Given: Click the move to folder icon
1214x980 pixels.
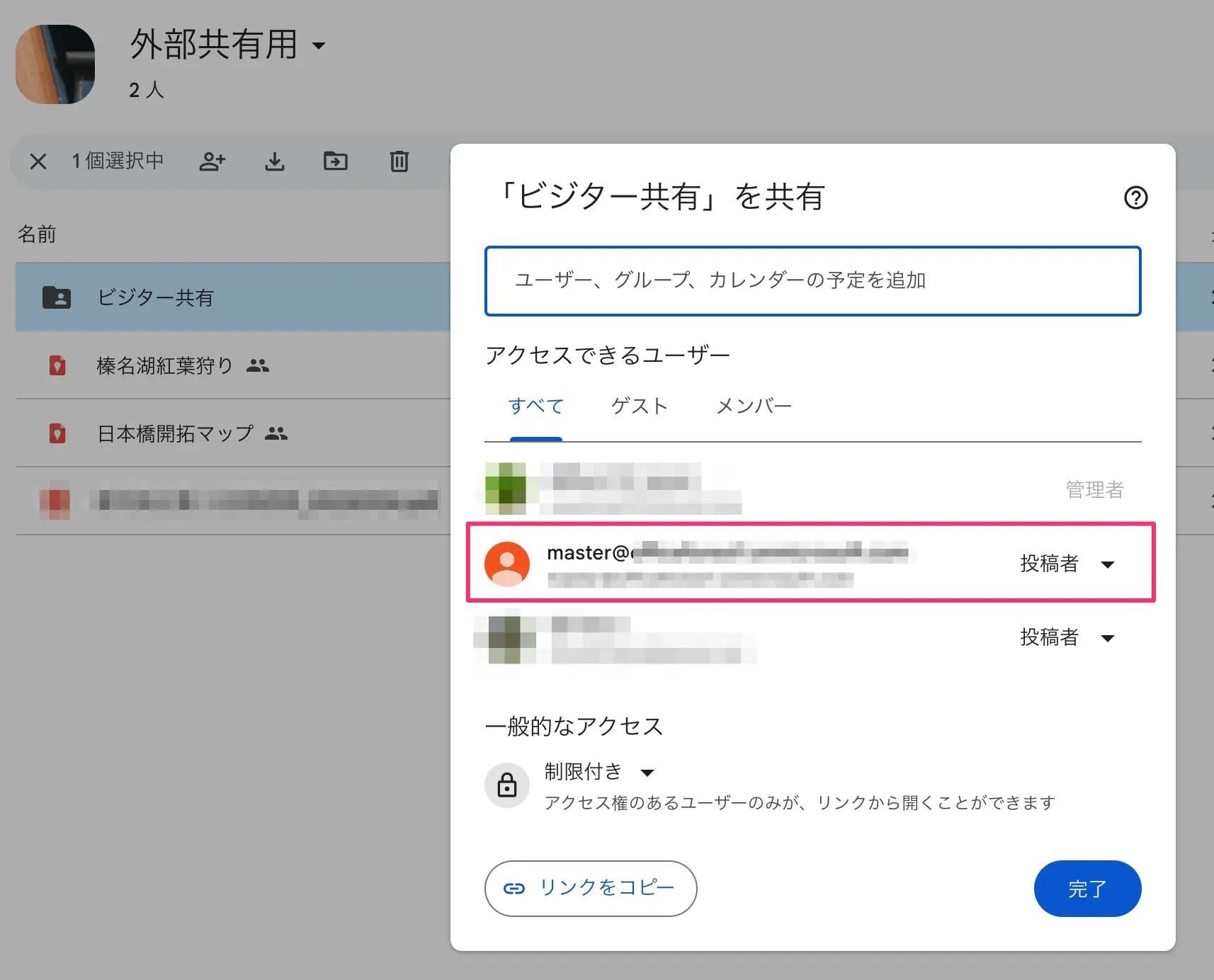Looking at the screenshot, I should (336, 161).
